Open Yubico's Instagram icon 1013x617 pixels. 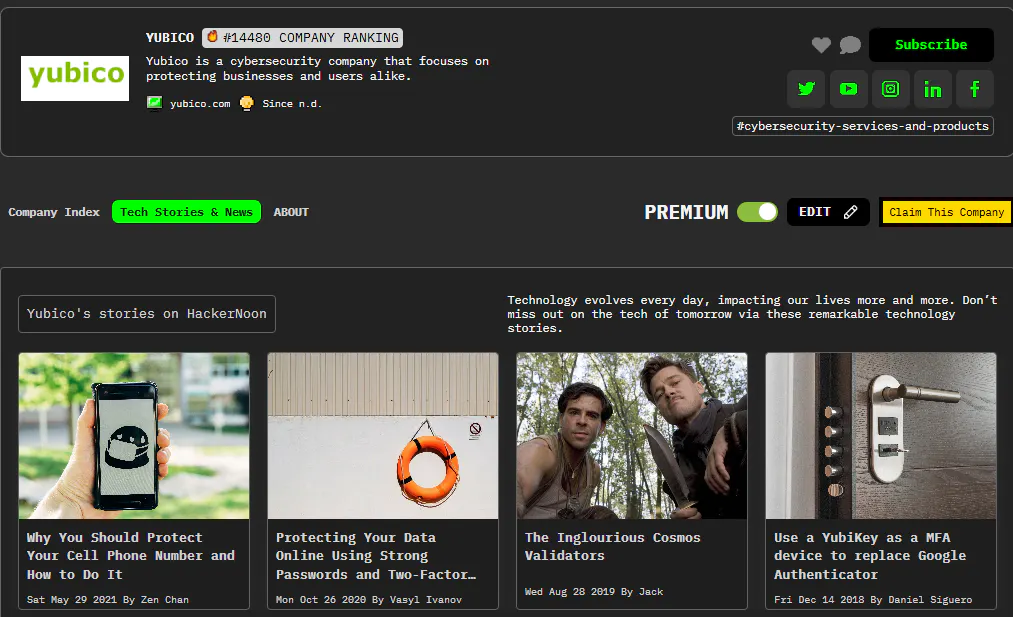[890, 89]
